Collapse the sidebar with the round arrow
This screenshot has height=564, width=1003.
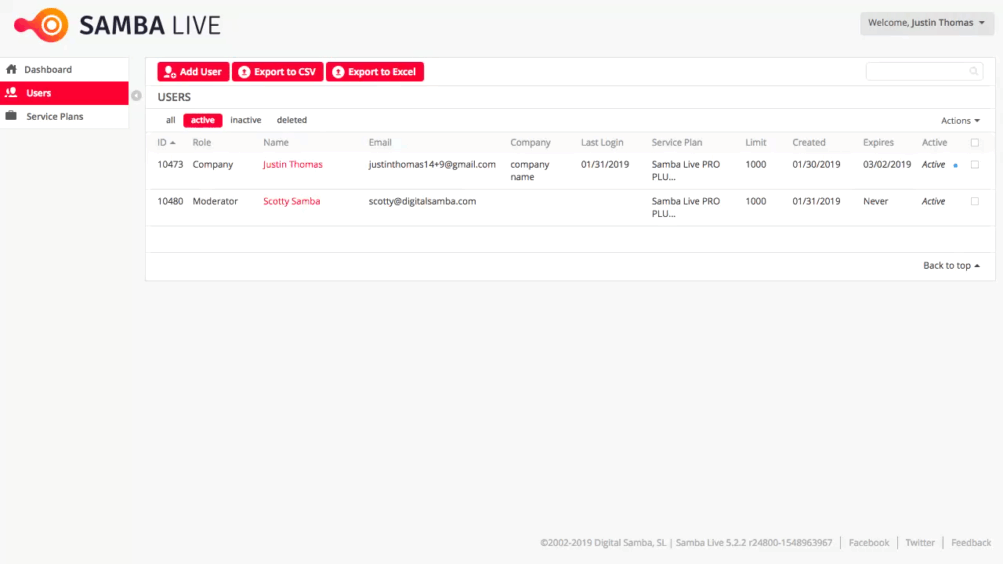tap(136, 95)
